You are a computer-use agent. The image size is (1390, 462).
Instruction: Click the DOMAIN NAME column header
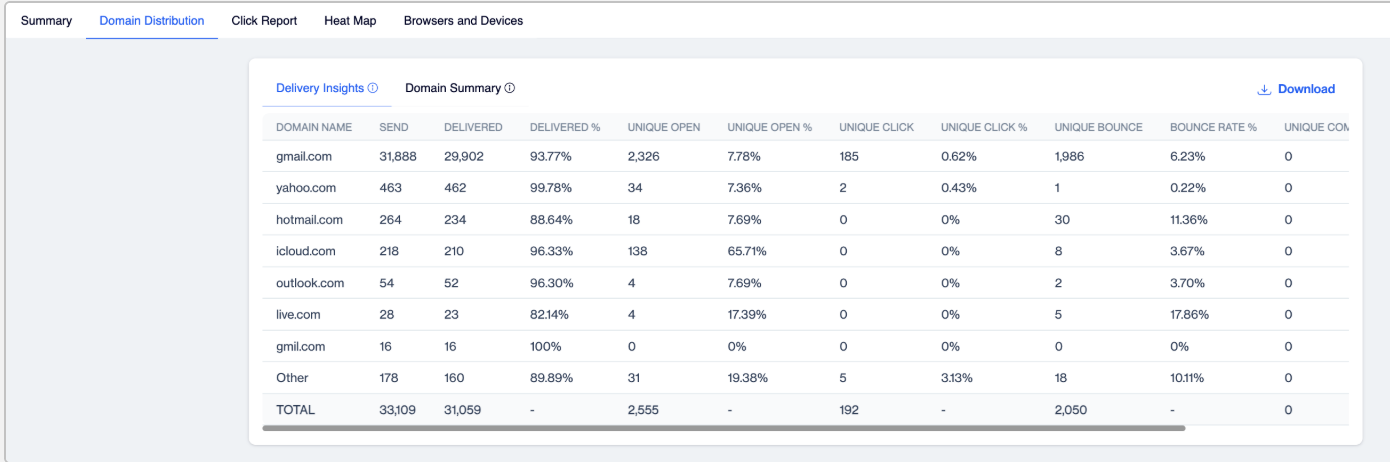pos(314,127)
